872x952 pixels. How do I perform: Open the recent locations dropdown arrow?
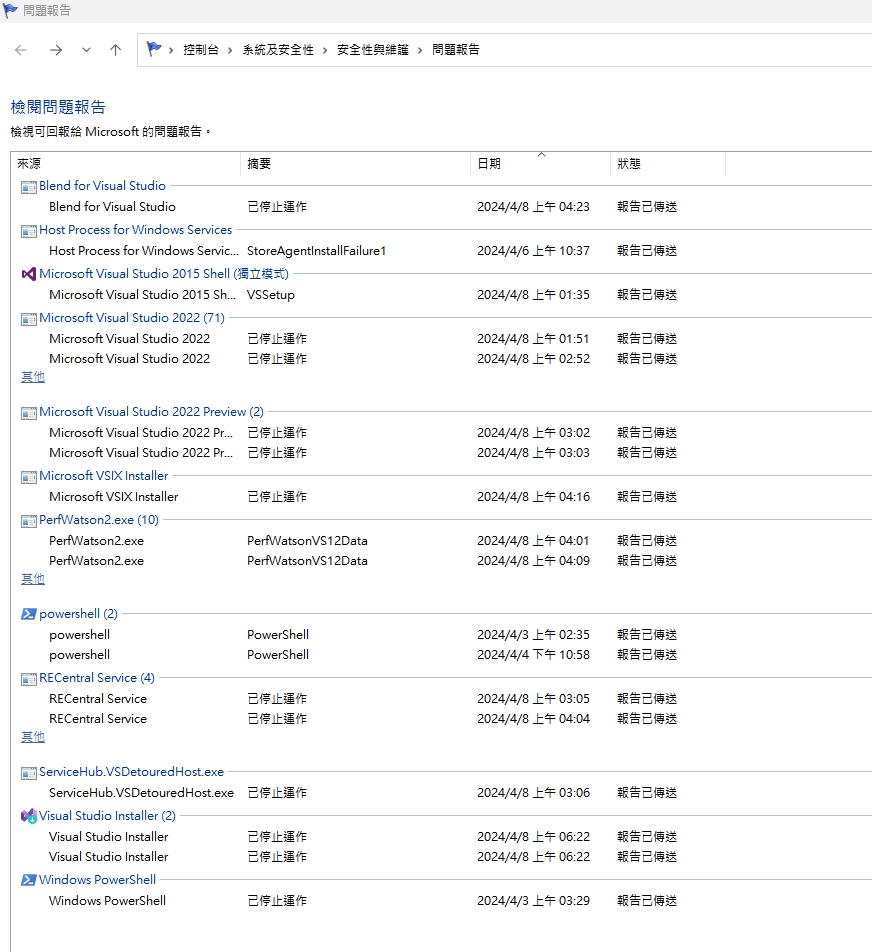click(x=86, y=49)
